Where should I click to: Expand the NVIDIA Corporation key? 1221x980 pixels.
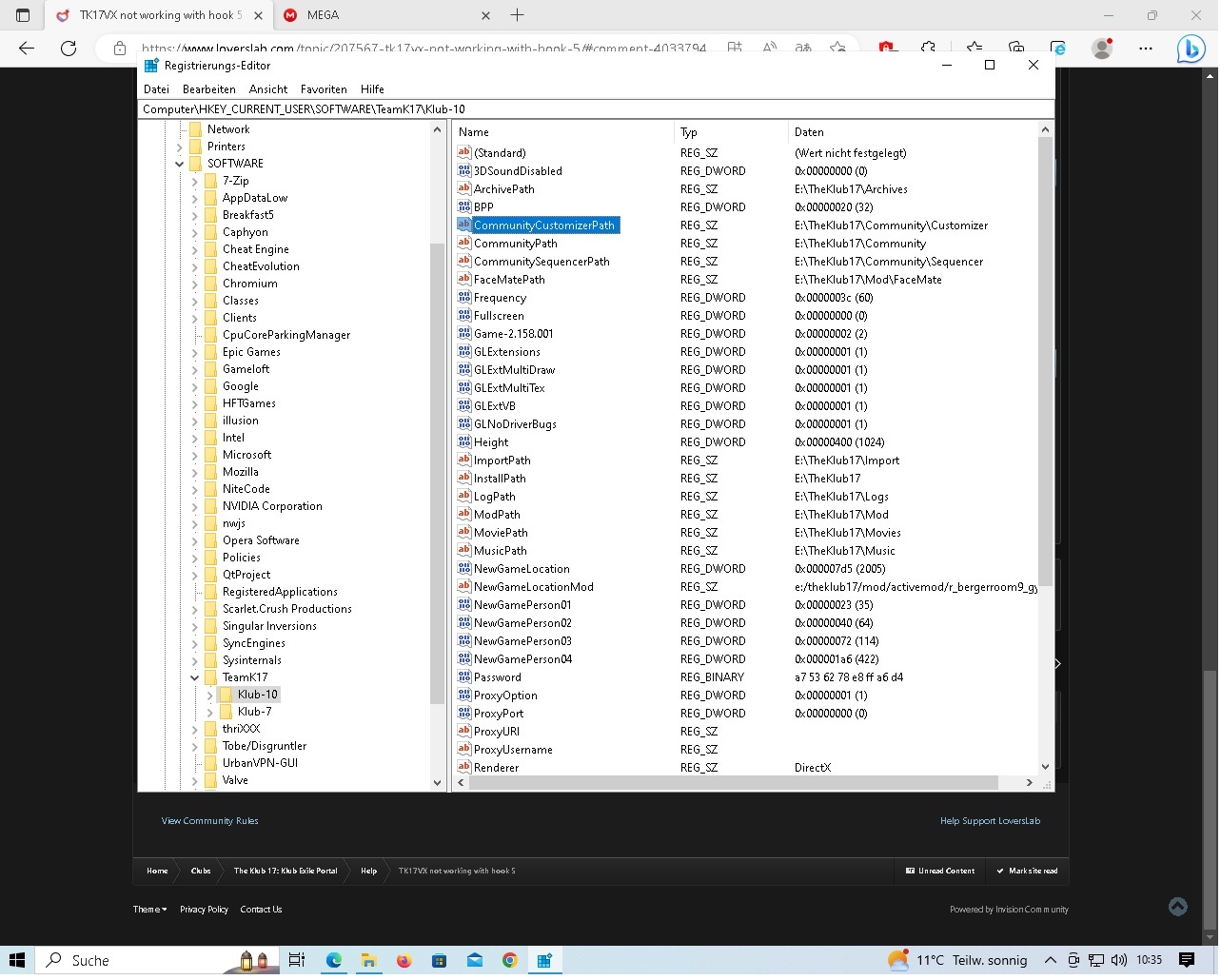tap(195, 506)
